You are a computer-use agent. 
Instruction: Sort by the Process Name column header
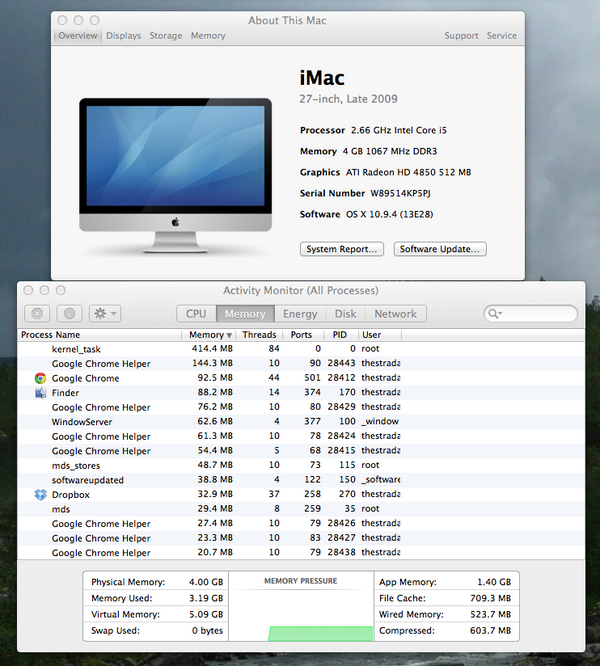100,335
